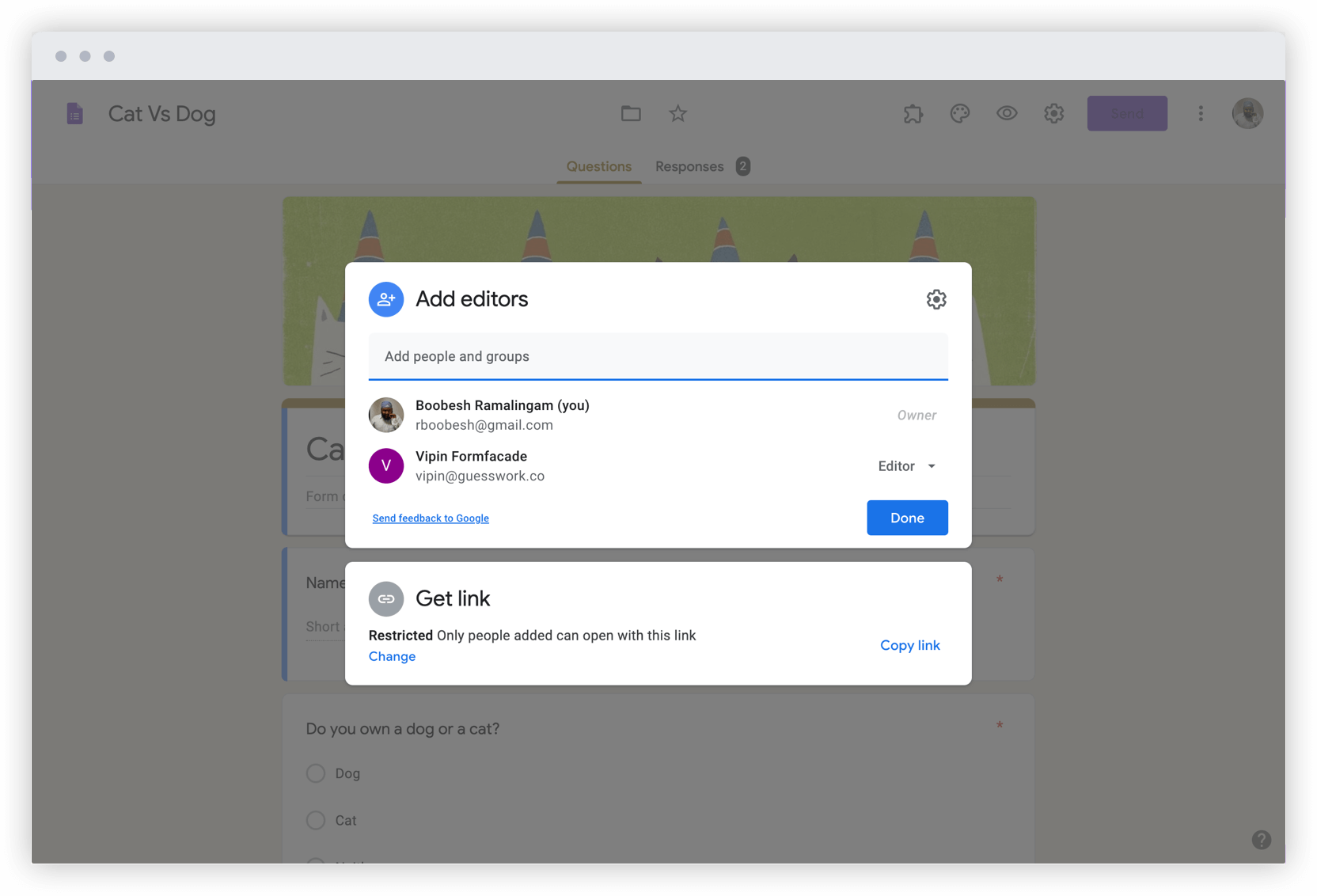Image resolution: width=1317 pixels, height=896 pixels.
Task: Switch to the Responses tab
Action: click(x=689, y=166)
